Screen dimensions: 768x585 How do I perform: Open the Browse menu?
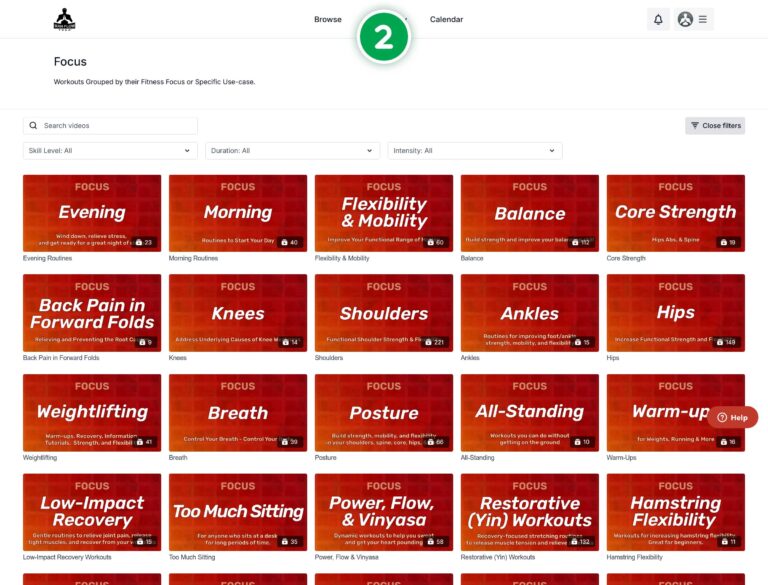point(328,20)
